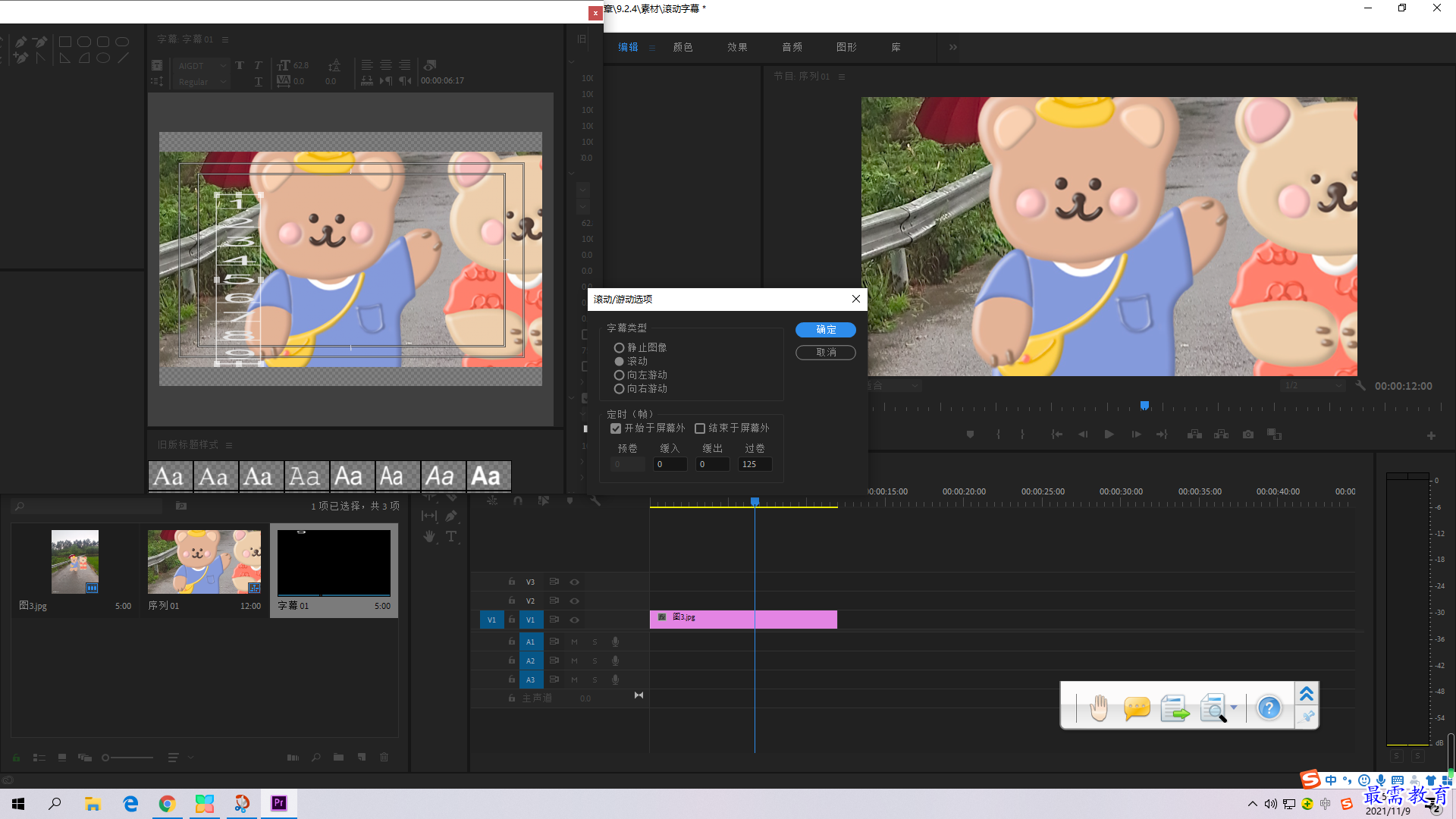Open the AIGDT font family dropdown
Viewport: 1456px width, 819px height.
(x=201, y=66)
